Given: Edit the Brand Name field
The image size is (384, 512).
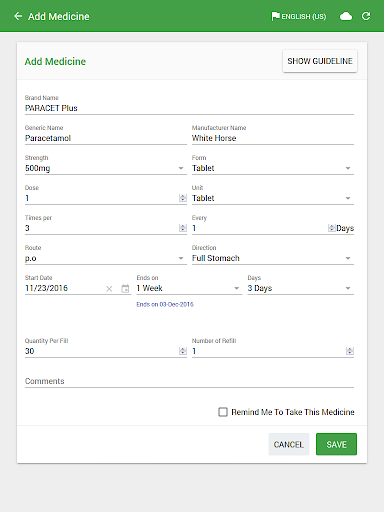Looking at the screenshot, I should (189, 108).
